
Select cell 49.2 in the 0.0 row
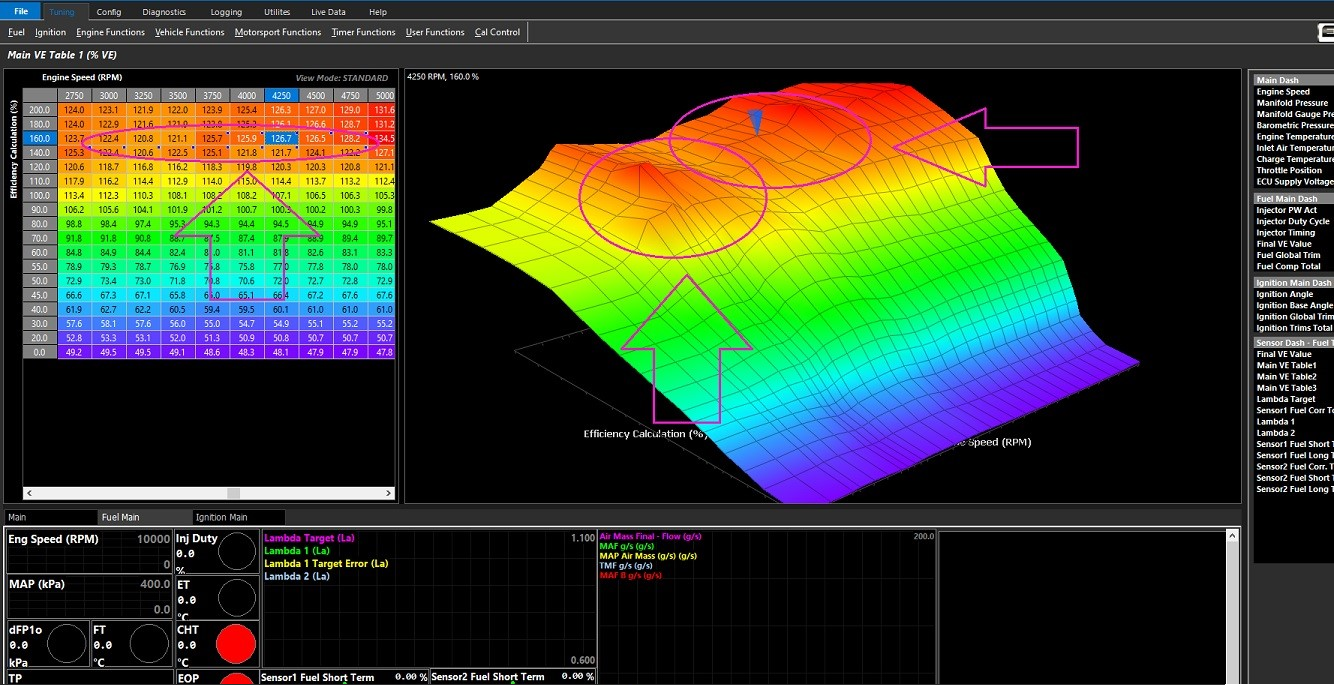(74, 352)
